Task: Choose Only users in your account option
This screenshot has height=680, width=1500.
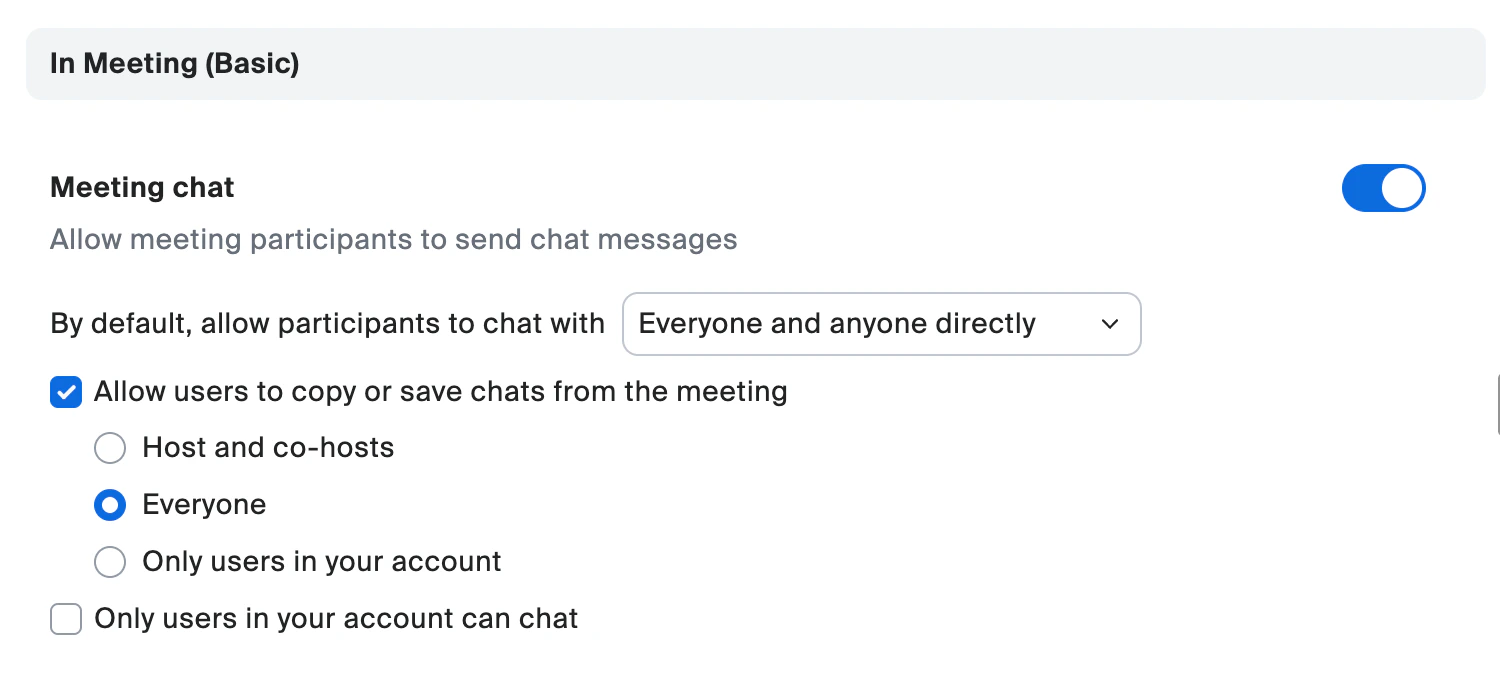Action: (110, 562)
